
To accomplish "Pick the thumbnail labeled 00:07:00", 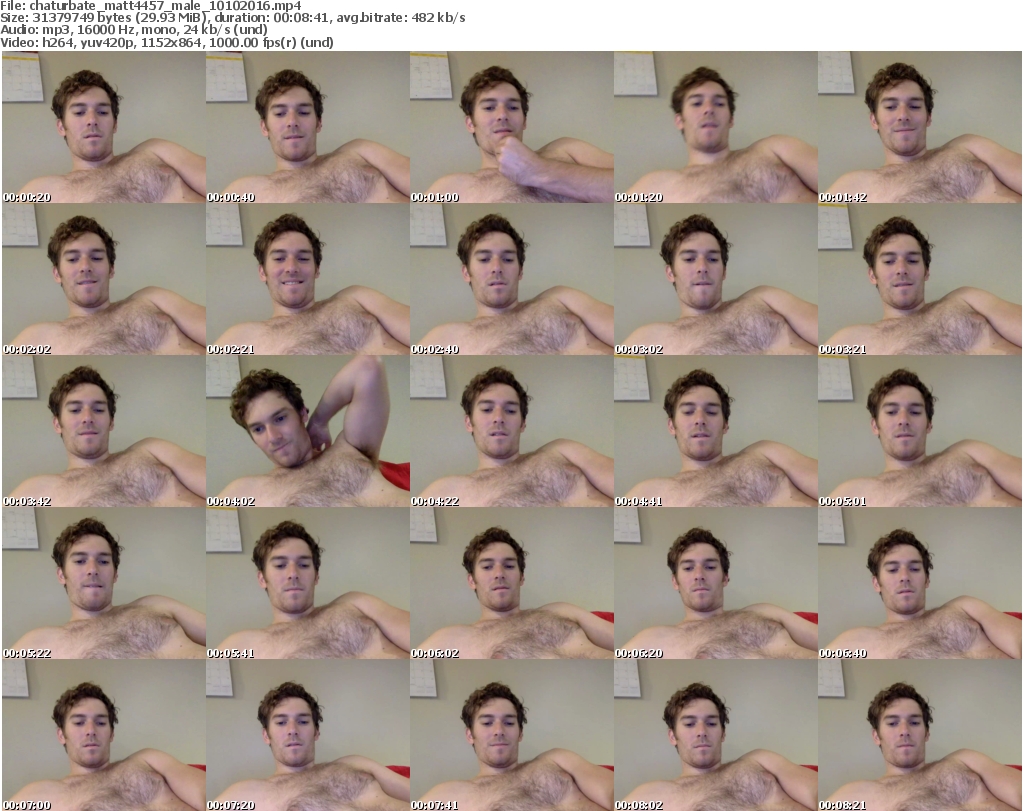I will tap(104, 735).
